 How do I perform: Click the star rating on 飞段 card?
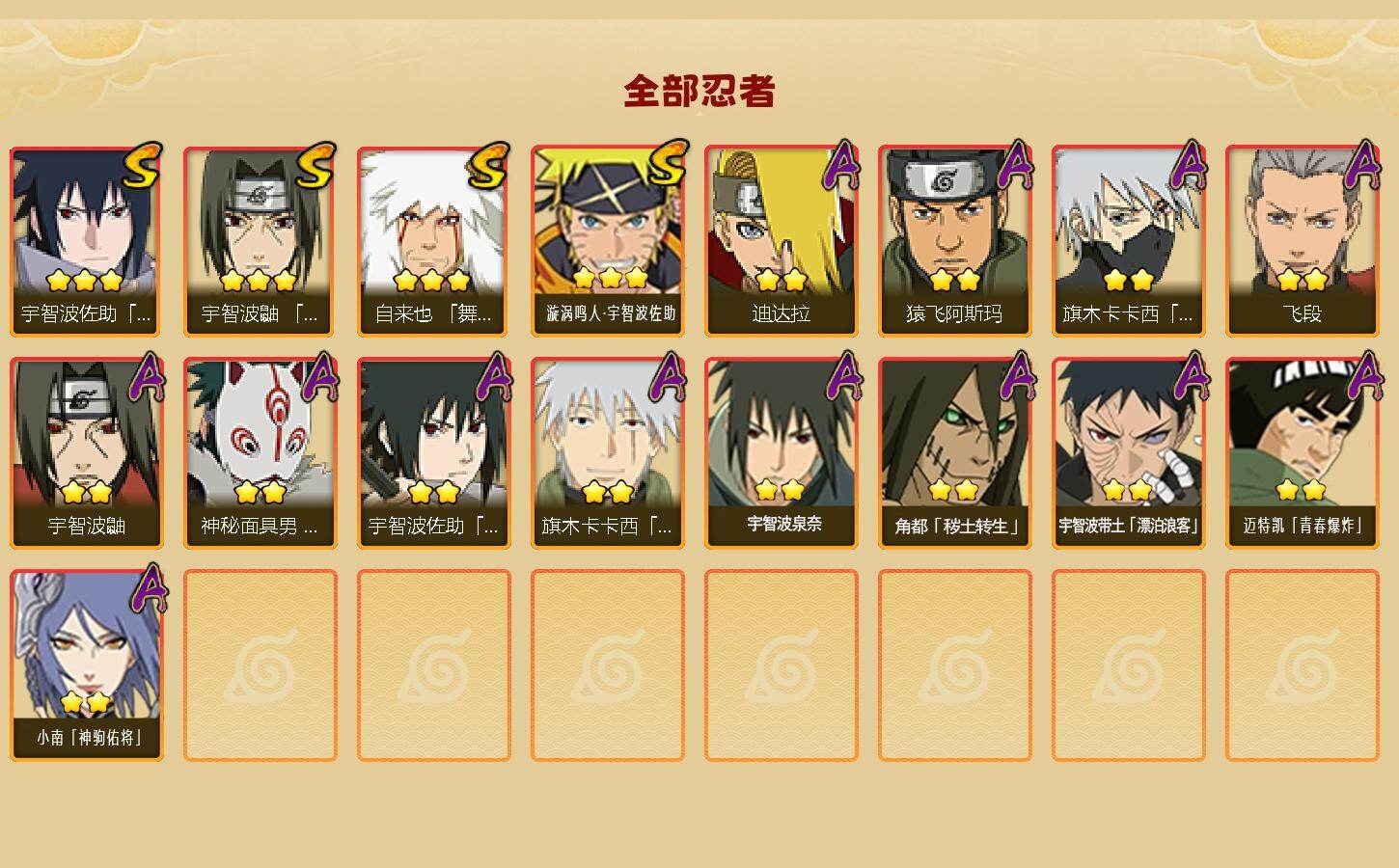click(1303, 280)
